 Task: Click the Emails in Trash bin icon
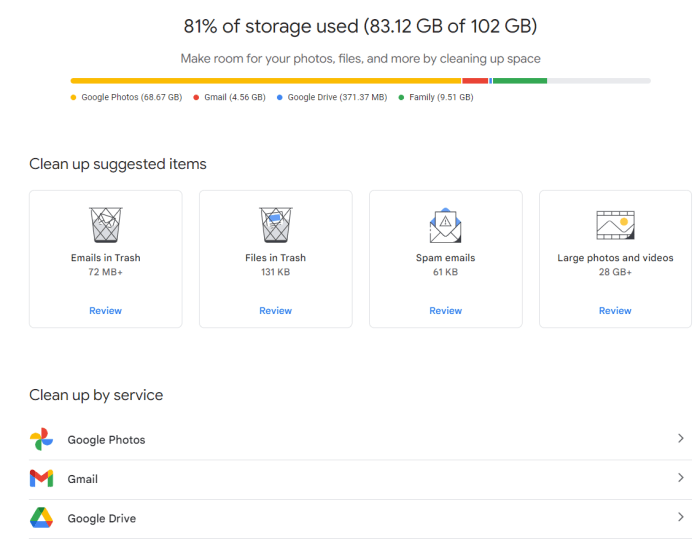coord(105,225)
